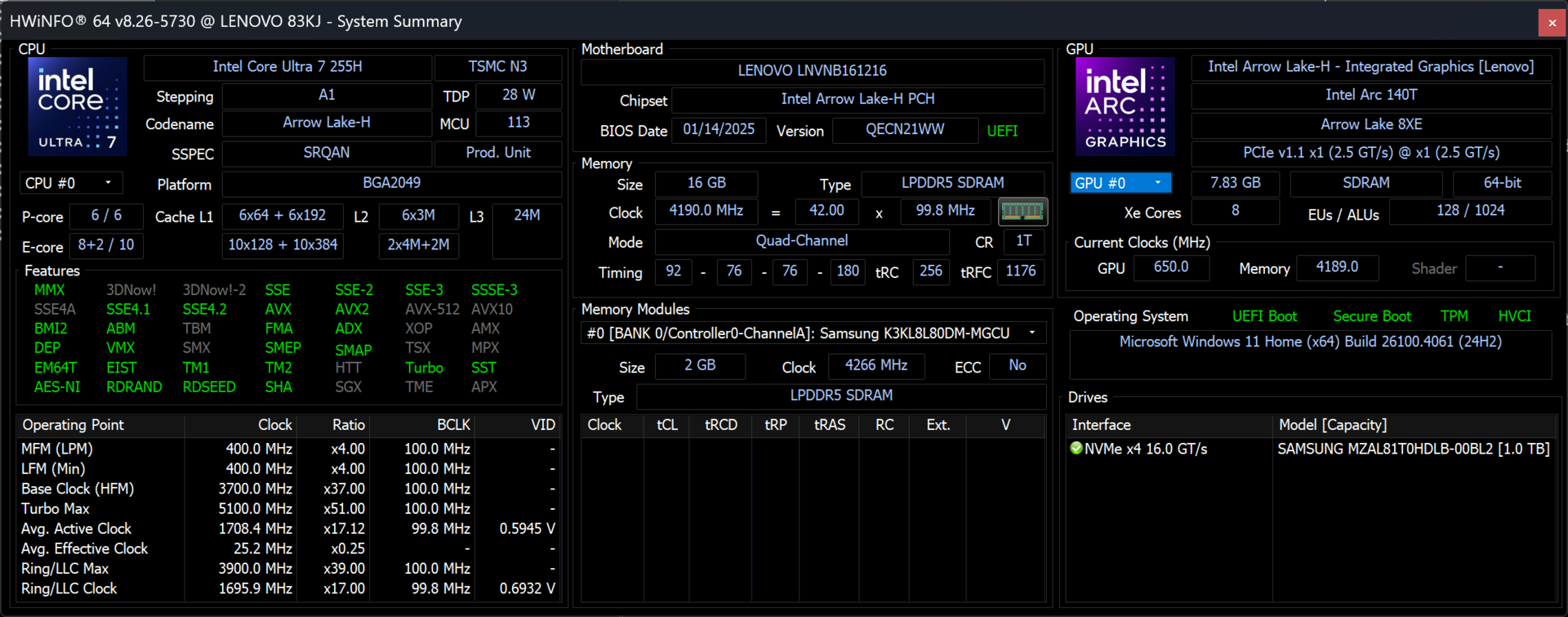
Task: Select the Xe Cores value "8"
Action: (1236, 211)
